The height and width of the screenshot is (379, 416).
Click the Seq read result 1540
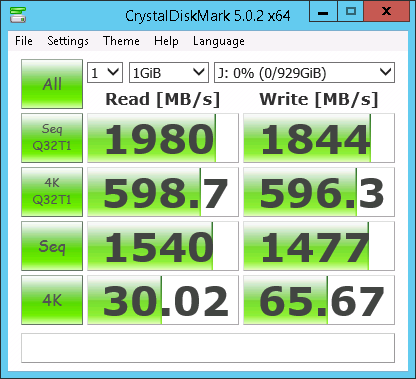(x=163, y=246)
